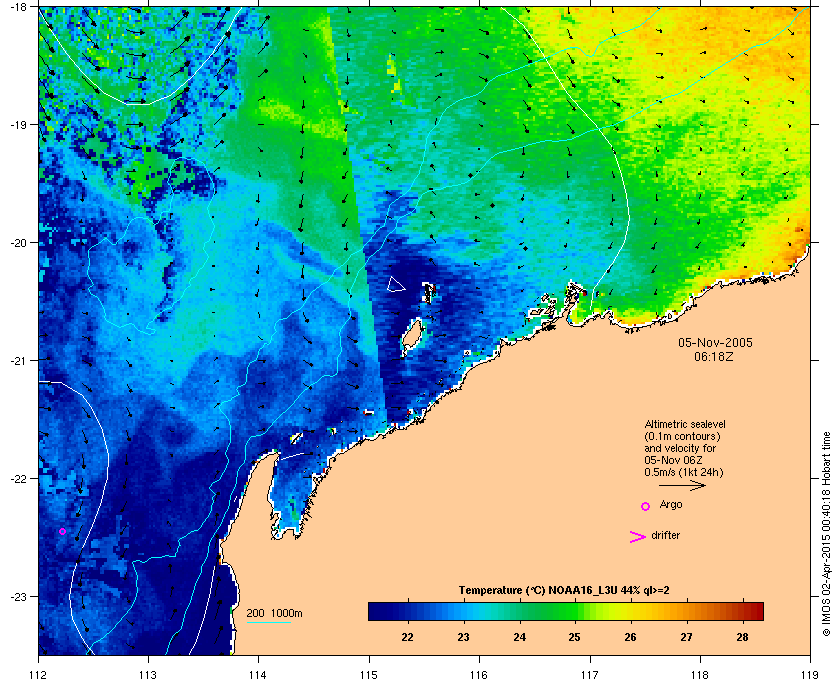This screenshot has height=680, width=840.
Task: Click the latitude label '-21'
Action: click(18, 361)
